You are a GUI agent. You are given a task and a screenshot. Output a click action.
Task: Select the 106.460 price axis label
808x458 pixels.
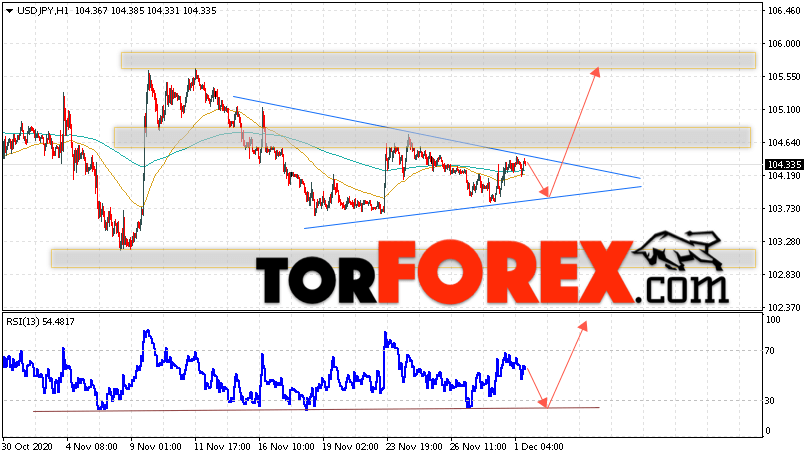(x=784, y=11)
